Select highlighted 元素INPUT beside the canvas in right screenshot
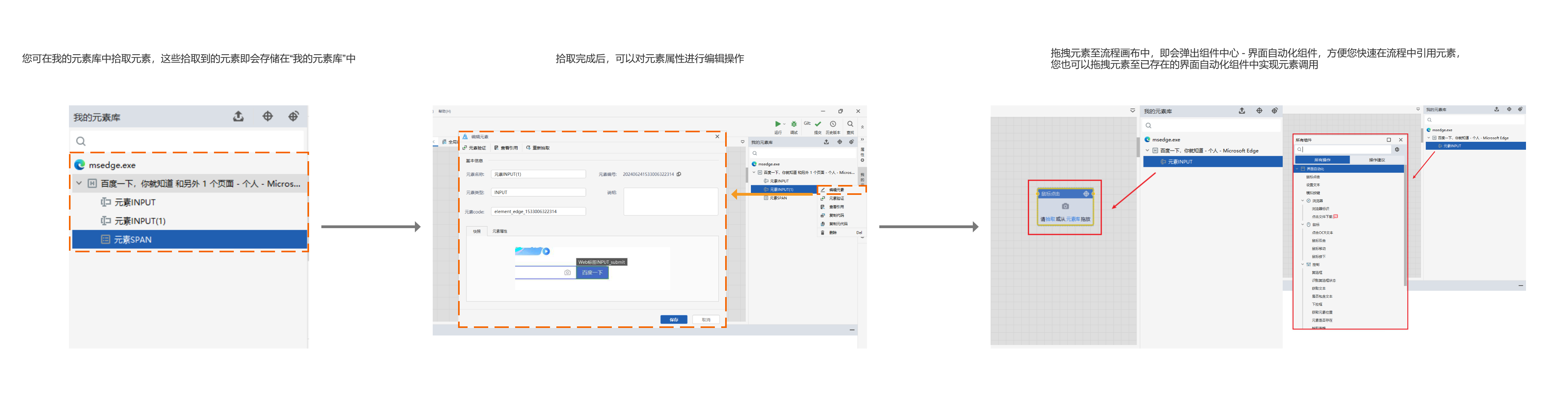 [x=1213, y=162]
